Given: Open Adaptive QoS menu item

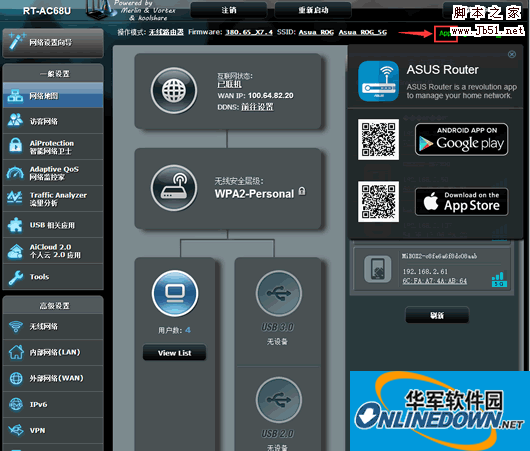Looking at the screenshot, I should 53,173.
